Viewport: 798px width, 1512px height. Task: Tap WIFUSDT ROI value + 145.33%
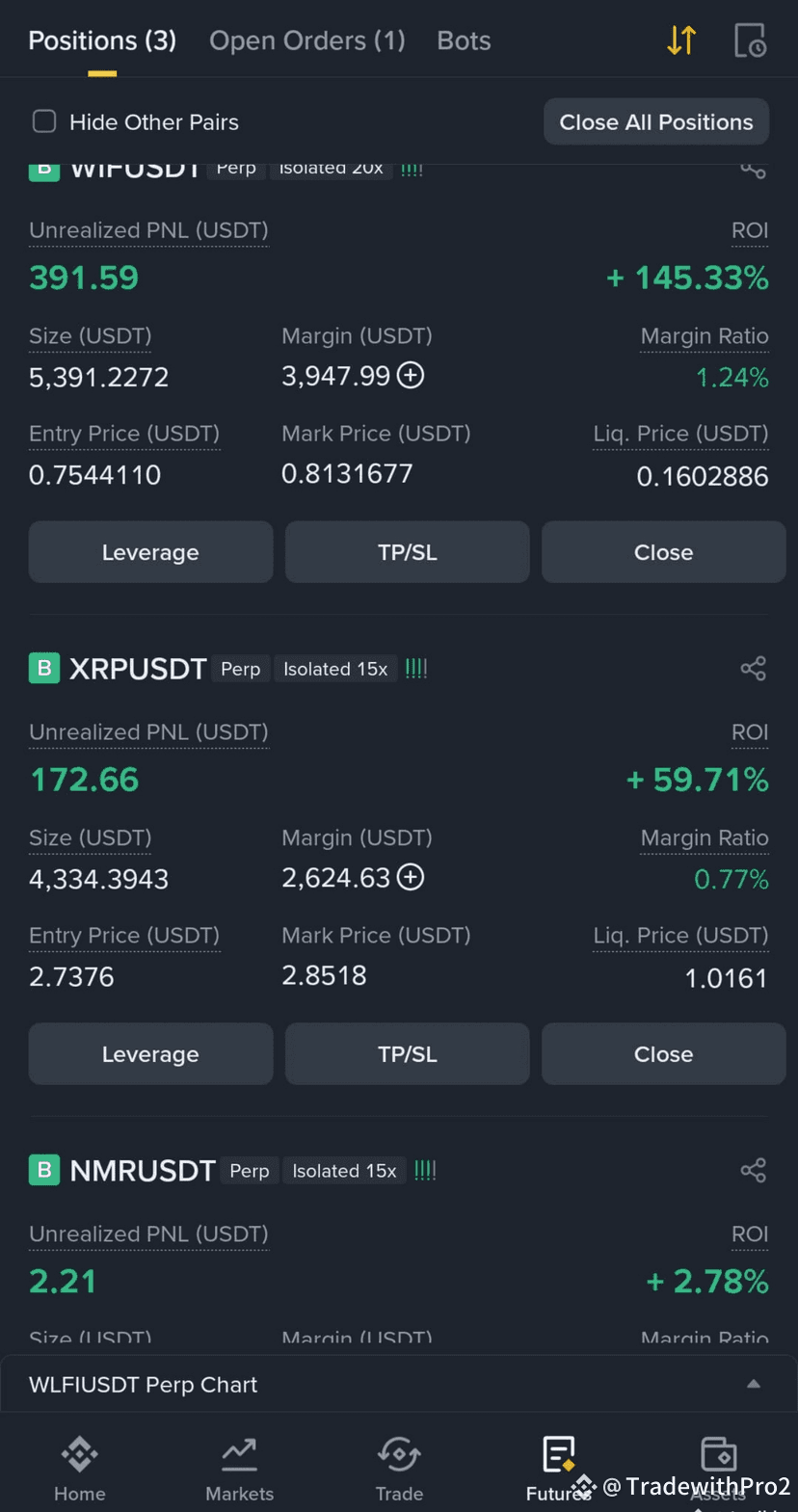[687, 278]
